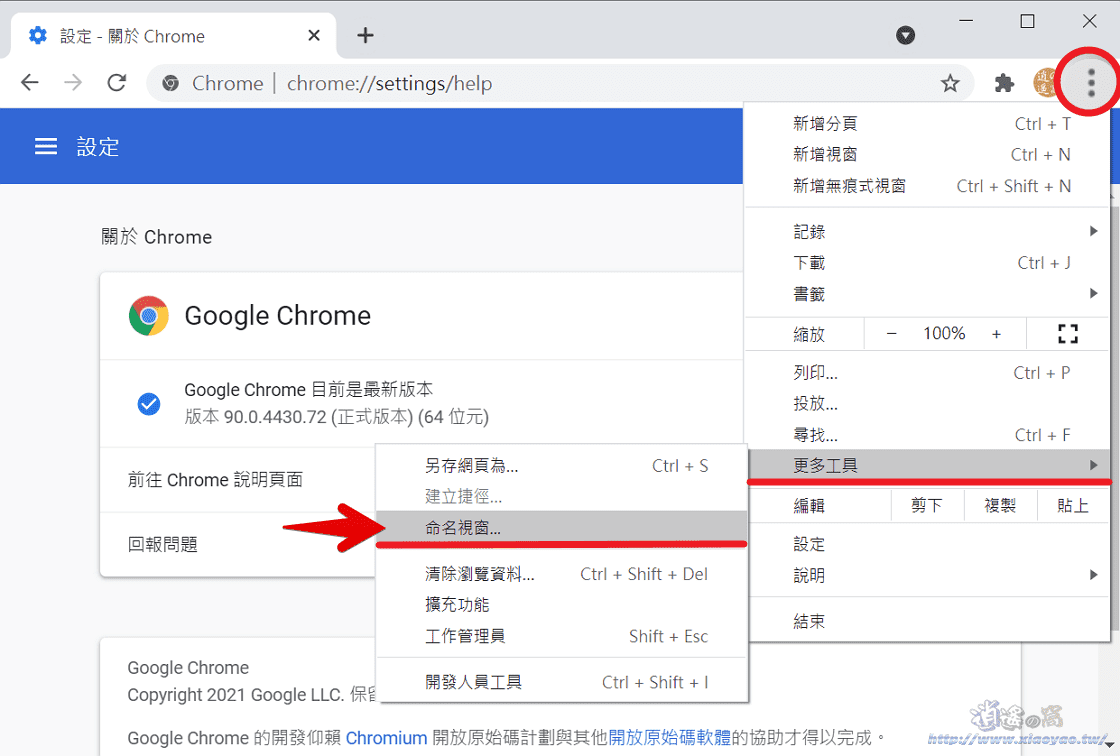This screenshot has height=756, width=1120.
Task: Open the new tab plus button
Action: click(365, 35)
